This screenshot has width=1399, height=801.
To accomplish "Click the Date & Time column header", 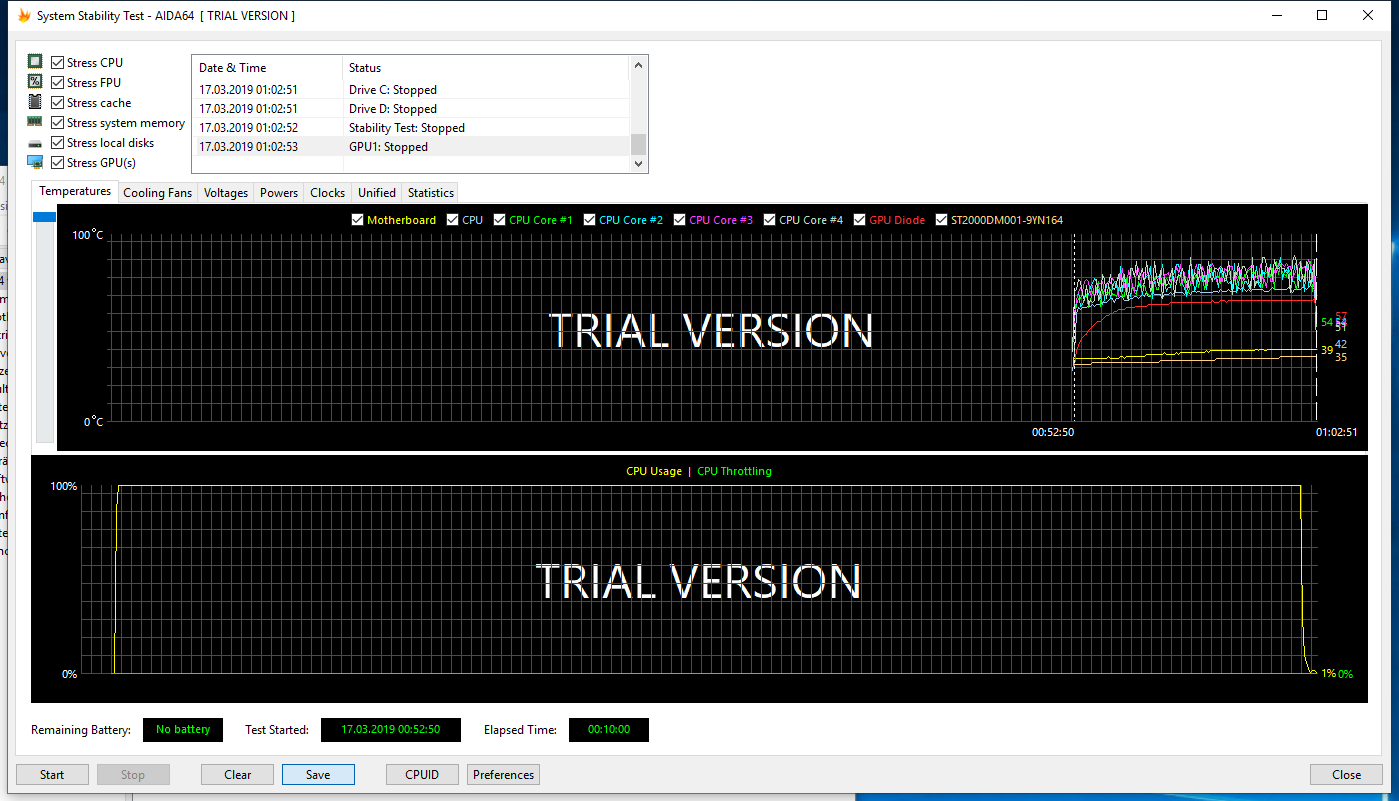I will point(267,68).
